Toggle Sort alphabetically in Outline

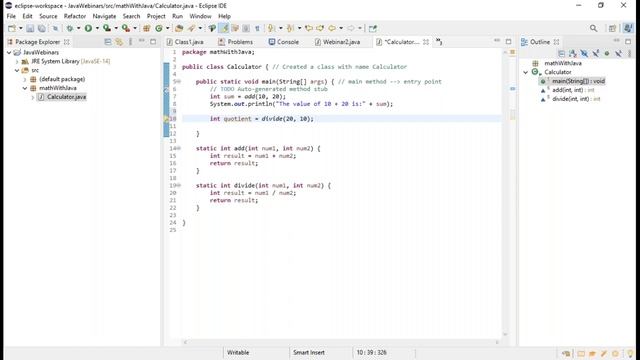pyautogui.click(x=573, y=53)
